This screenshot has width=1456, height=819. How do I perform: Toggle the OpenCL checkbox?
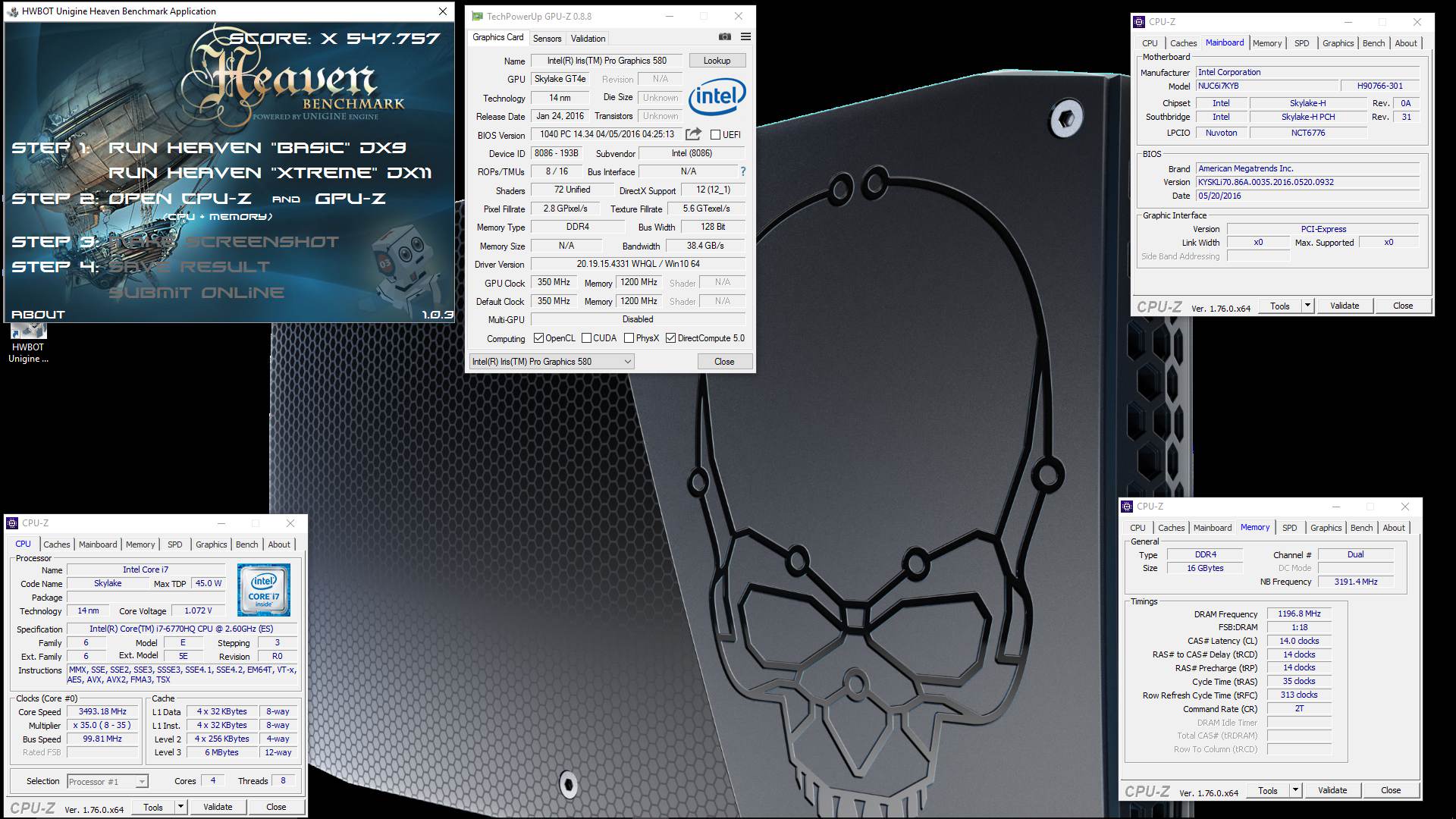pos(538,338)
